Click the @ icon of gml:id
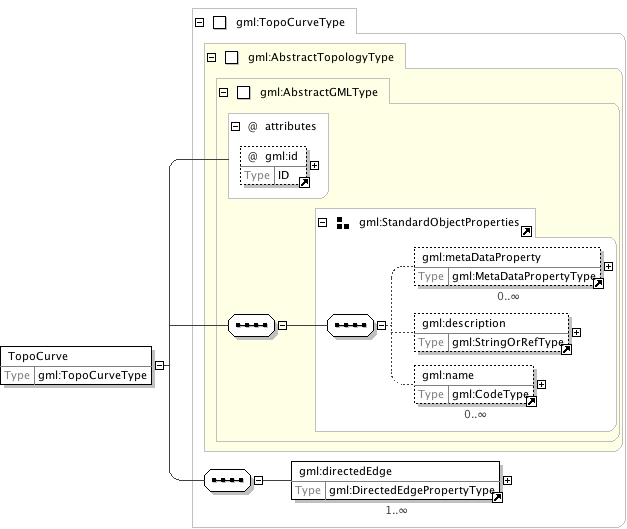627x529 pixels. tap(252, 156)
